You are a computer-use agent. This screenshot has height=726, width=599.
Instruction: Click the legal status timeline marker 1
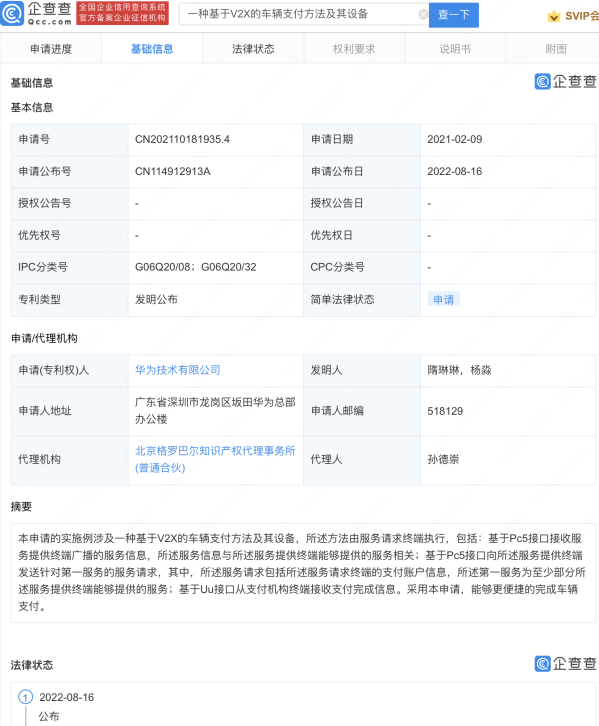coord(25,697)
